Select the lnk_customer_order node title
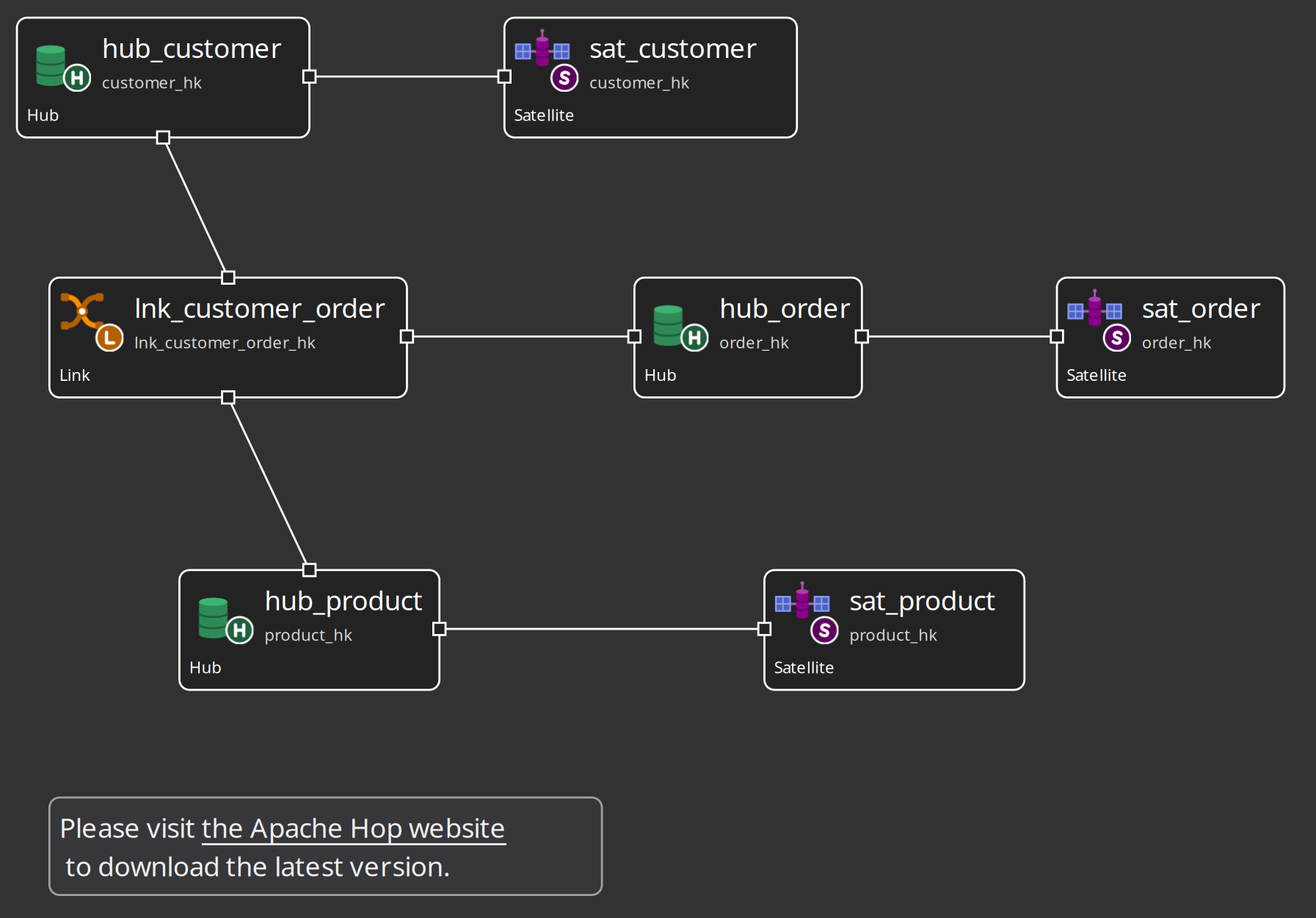 point(260,308)
